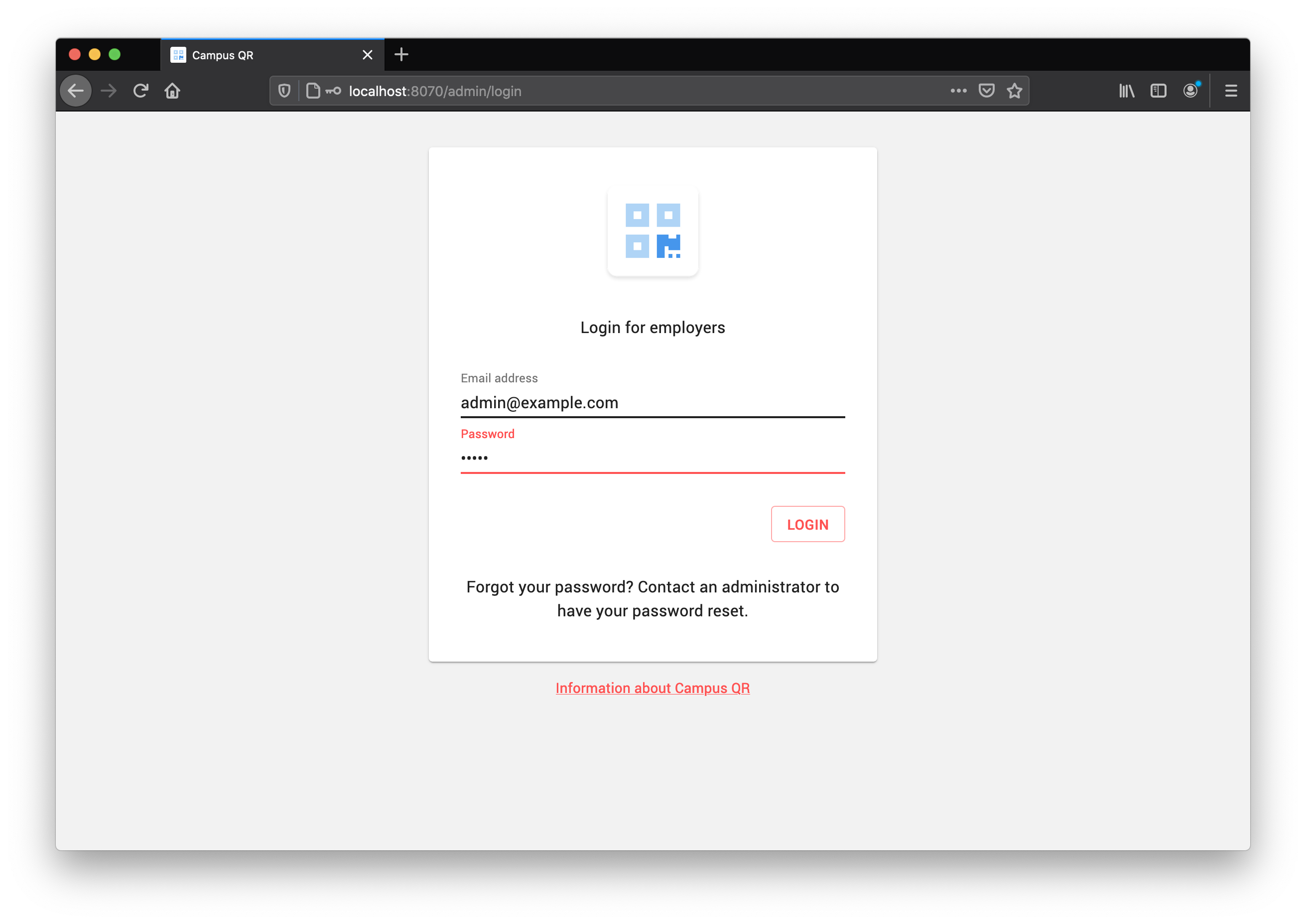The height and width of the screenshot is (924, 1306).
Task: Click the Email address input field
Action: coord(653,403)
